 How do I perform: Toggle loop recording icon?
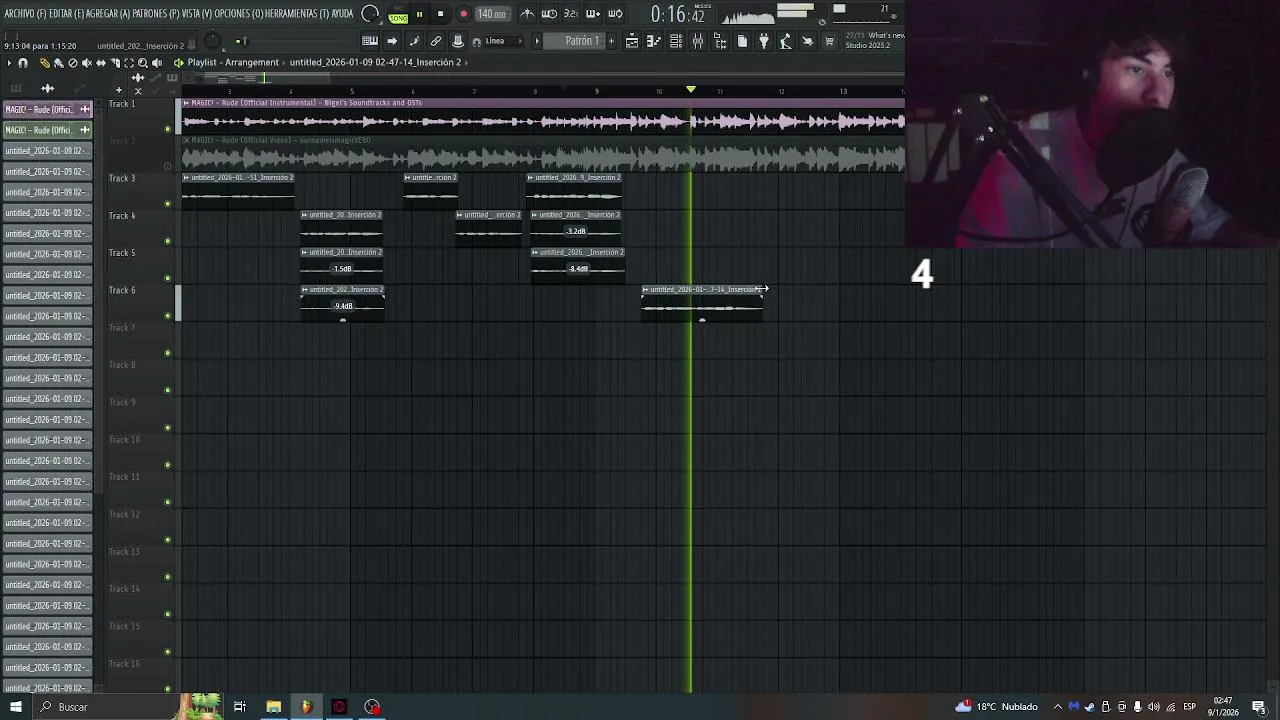pos(615,14)
